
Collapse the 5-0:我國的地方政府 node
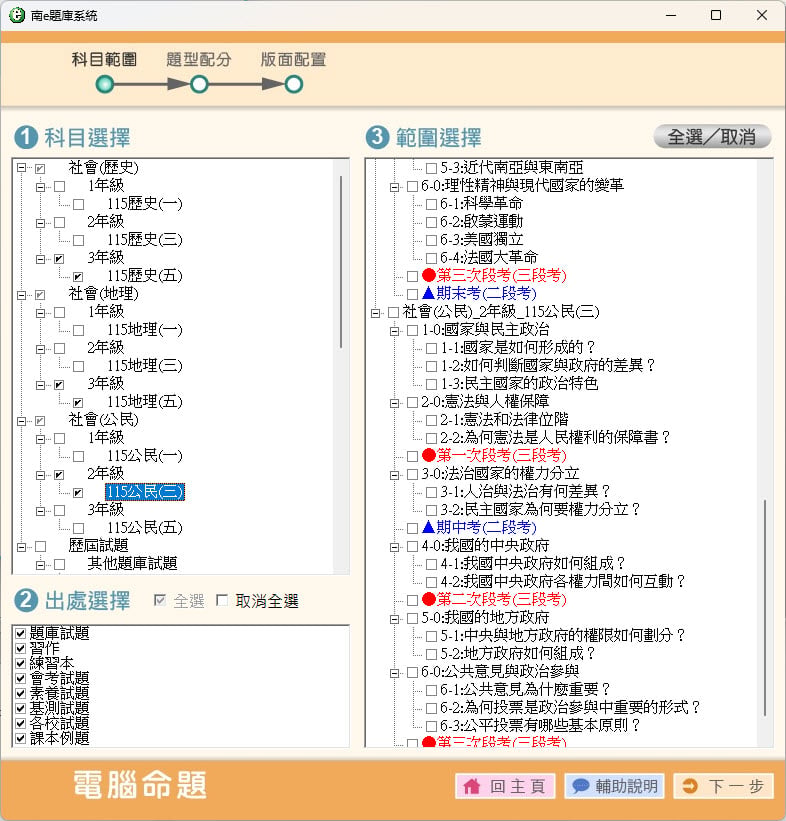click(394, 619)
